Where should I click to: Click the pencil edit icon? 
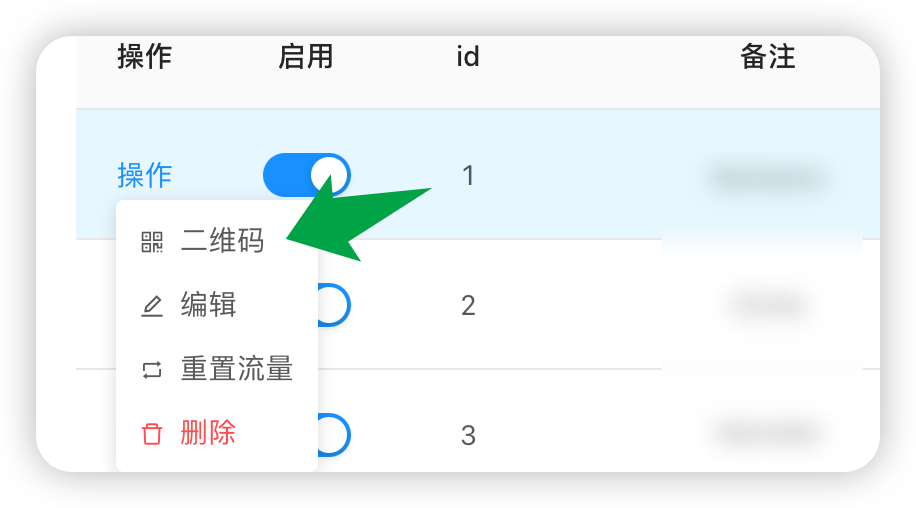(152, 306)
